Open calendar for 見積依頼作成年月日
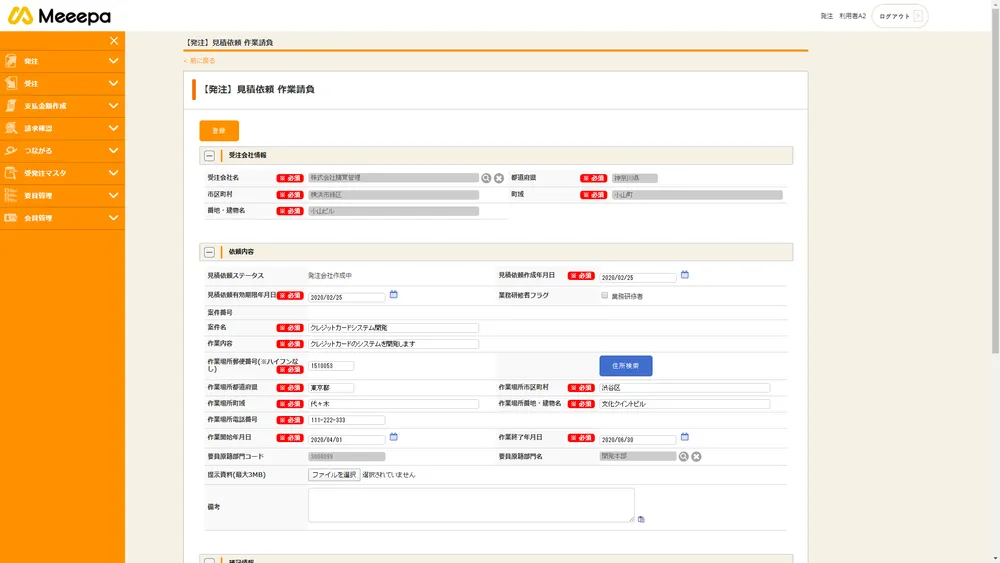This screenshot has height=563, width=1000. (x=684, y=275)
